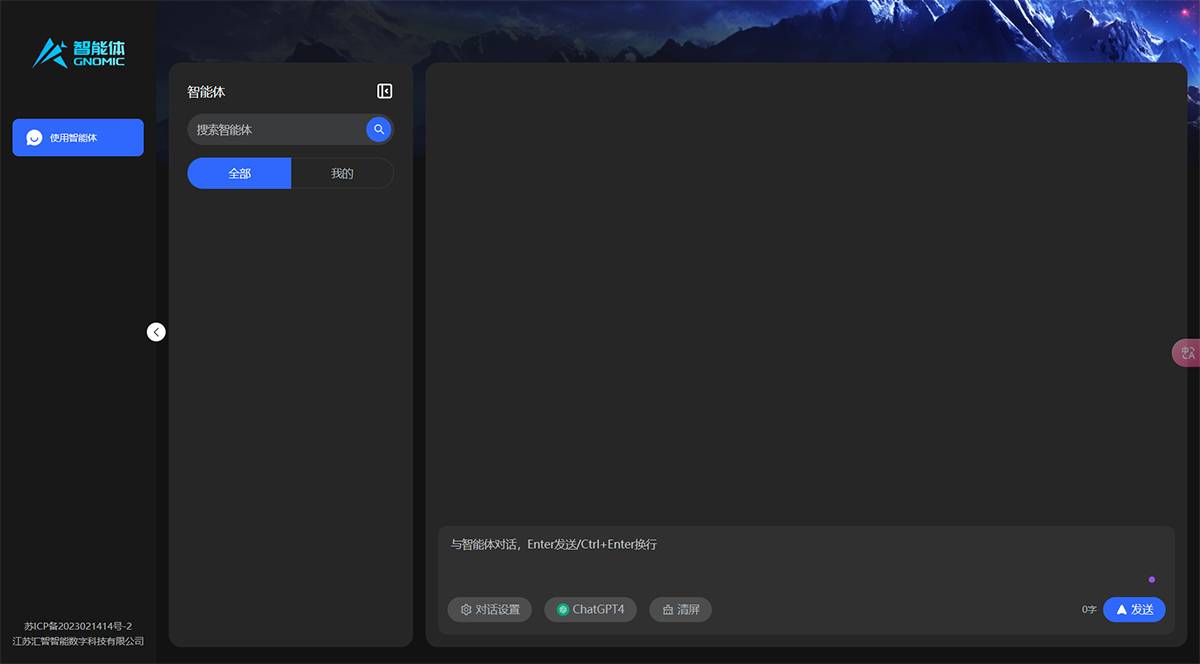
Task: Click the 江苏汇智智能数字科技有限公司 company text
Action: coord(78,641)
